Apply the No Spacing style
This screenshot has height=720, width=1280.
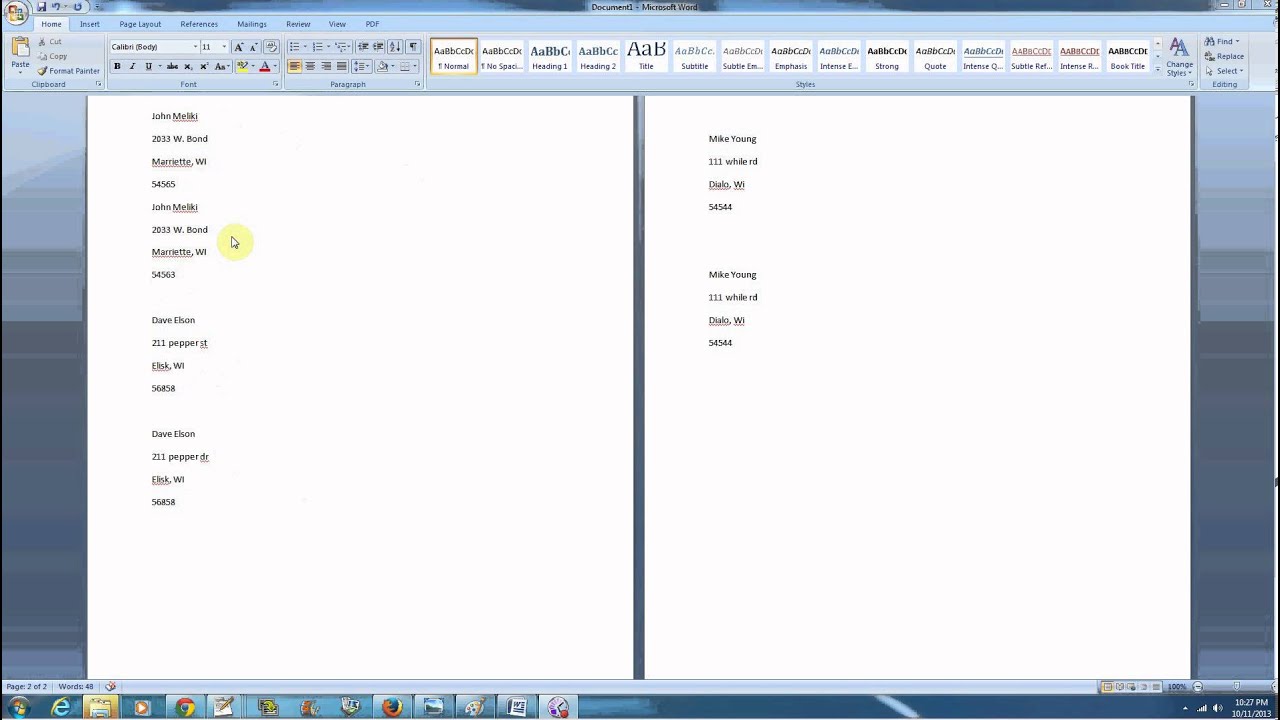point(502,57)
